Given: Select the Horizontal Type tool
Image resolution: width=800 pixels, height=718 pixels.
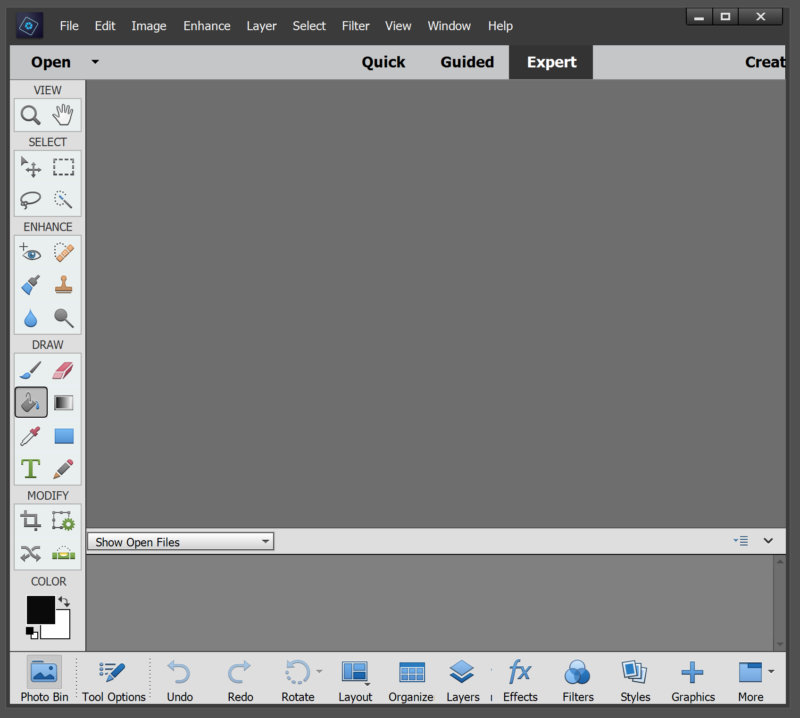Looking at the screenshot, I should 31,468.
